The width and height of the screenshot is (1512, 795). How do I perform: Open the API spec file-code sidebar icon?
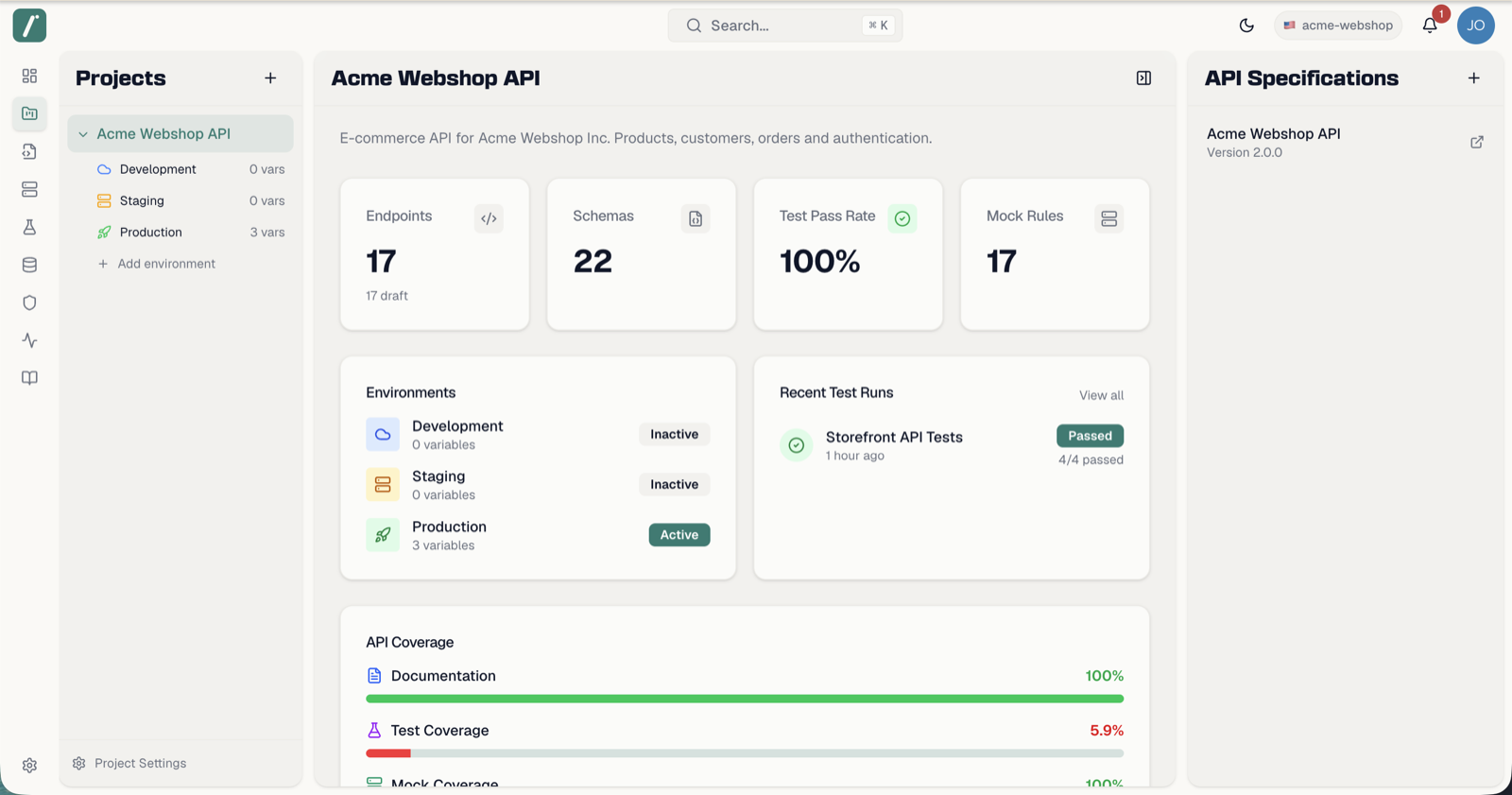(x=29, y=151)
